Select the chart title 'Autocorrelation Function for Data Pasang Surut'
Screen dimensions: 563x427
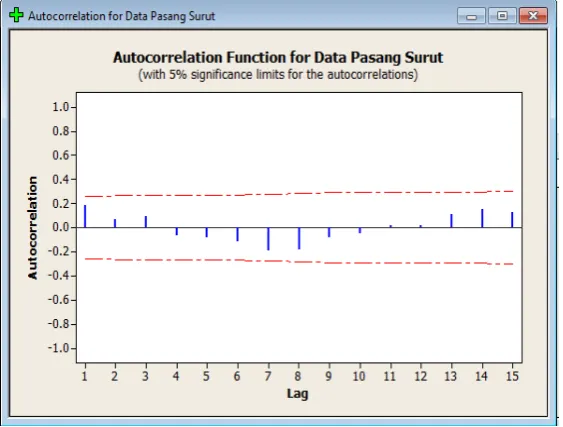click(x=278, y=57)
